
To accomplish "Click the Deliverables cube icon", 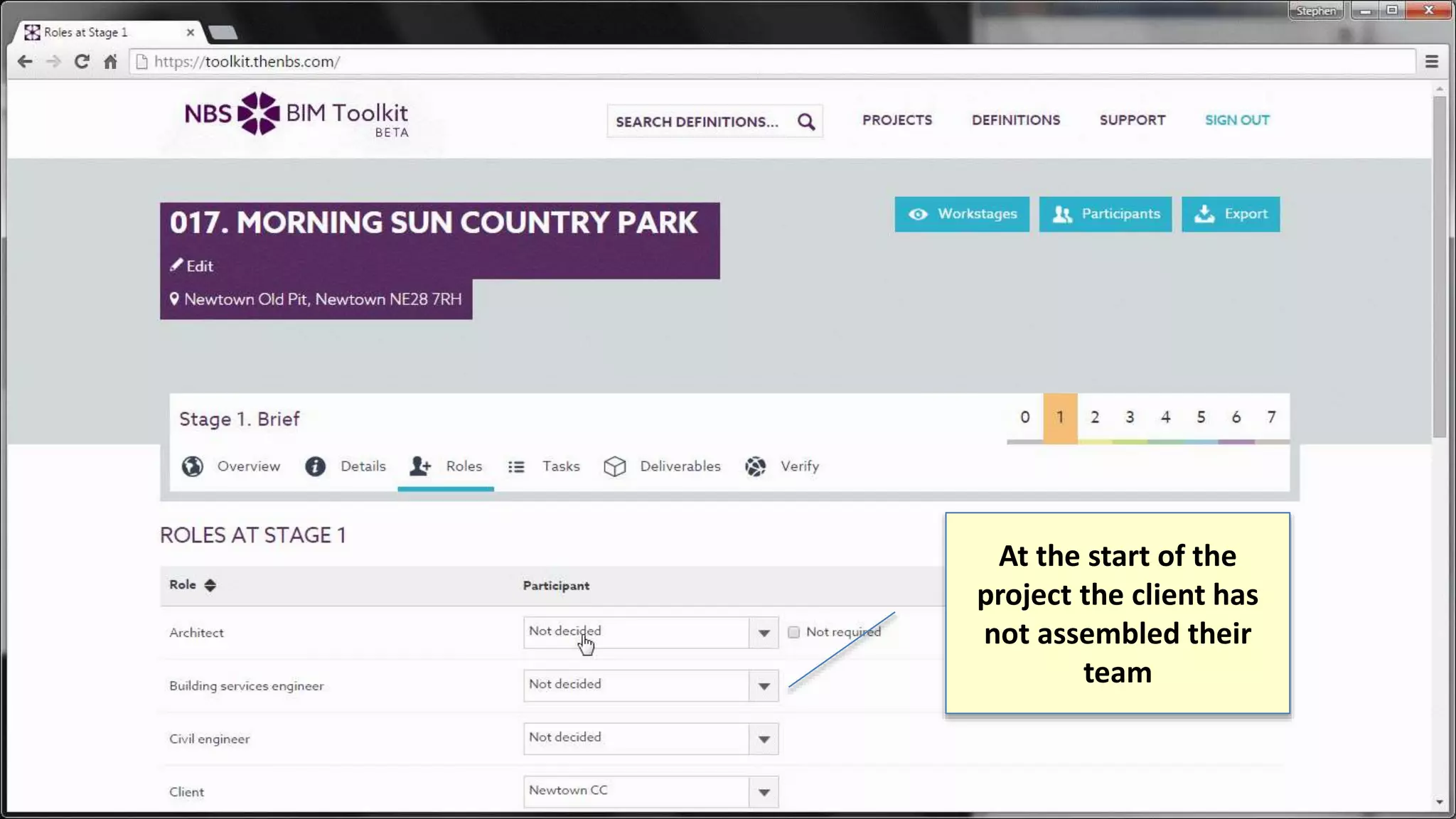I will 614,466.
